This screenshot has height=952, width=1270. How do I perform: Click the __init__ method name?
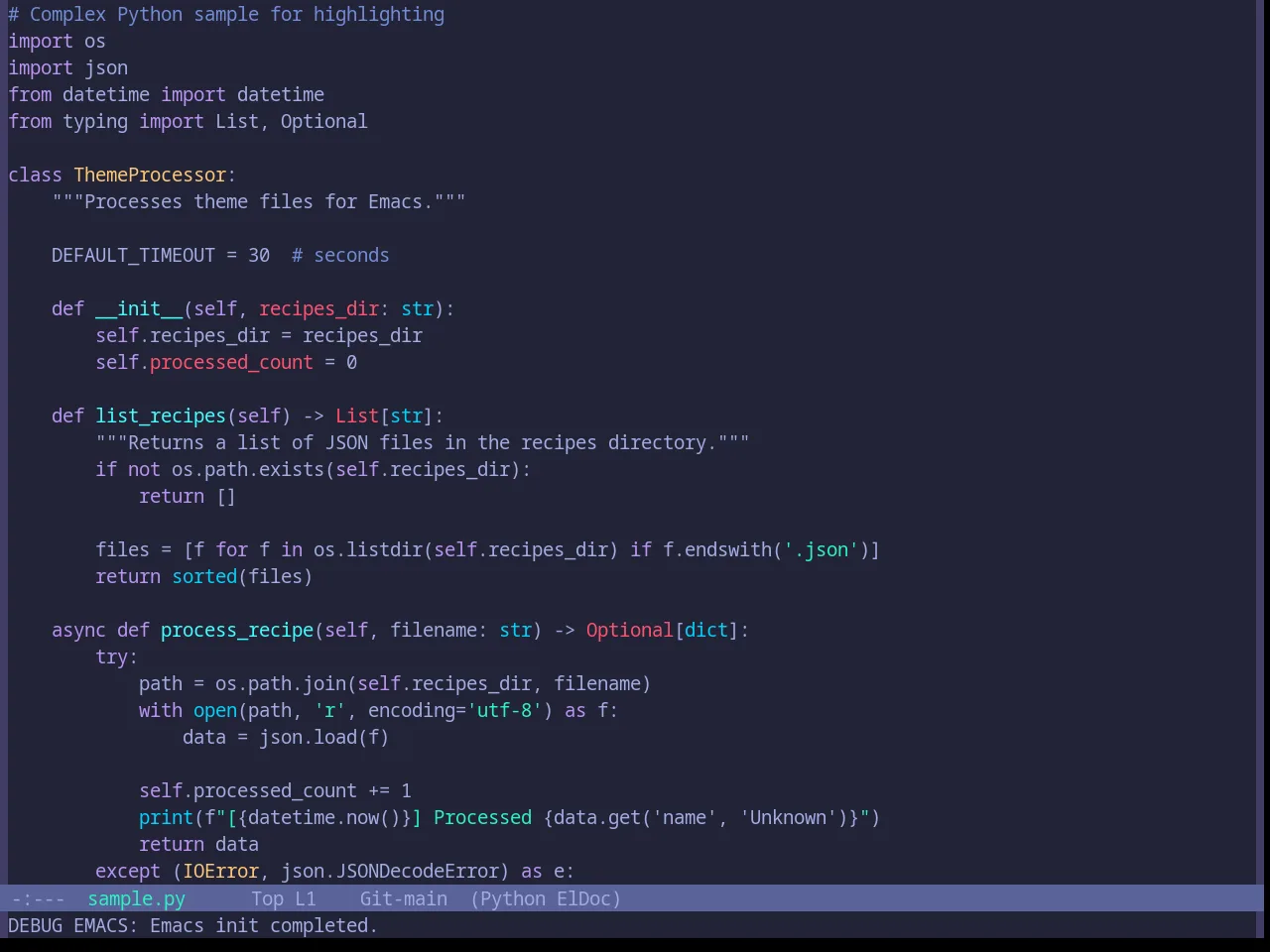pyautogui.click(x=139, y=308)
